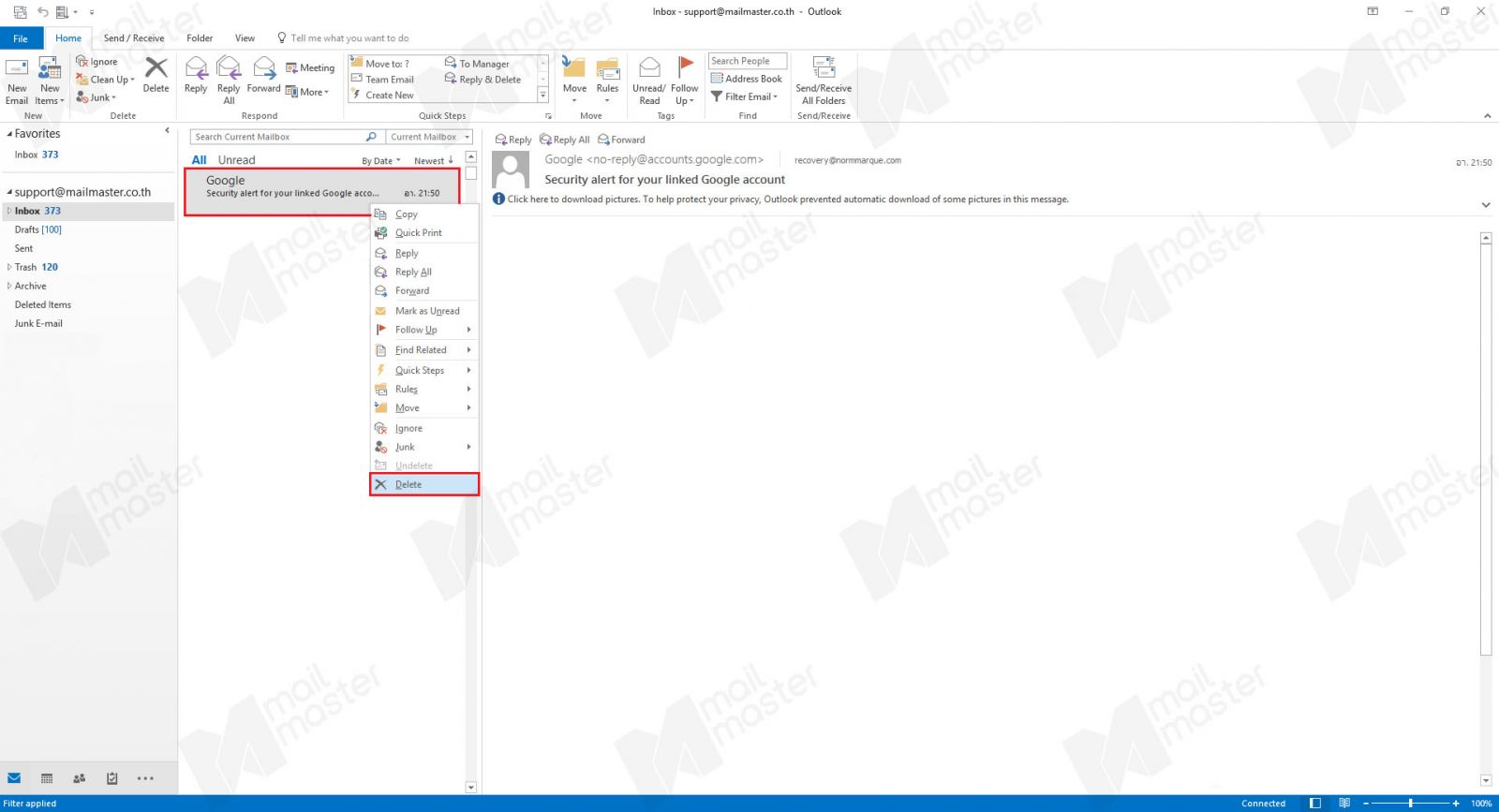
Task: Minimize the folder pane with the arrow
Action: coord(167,131)
